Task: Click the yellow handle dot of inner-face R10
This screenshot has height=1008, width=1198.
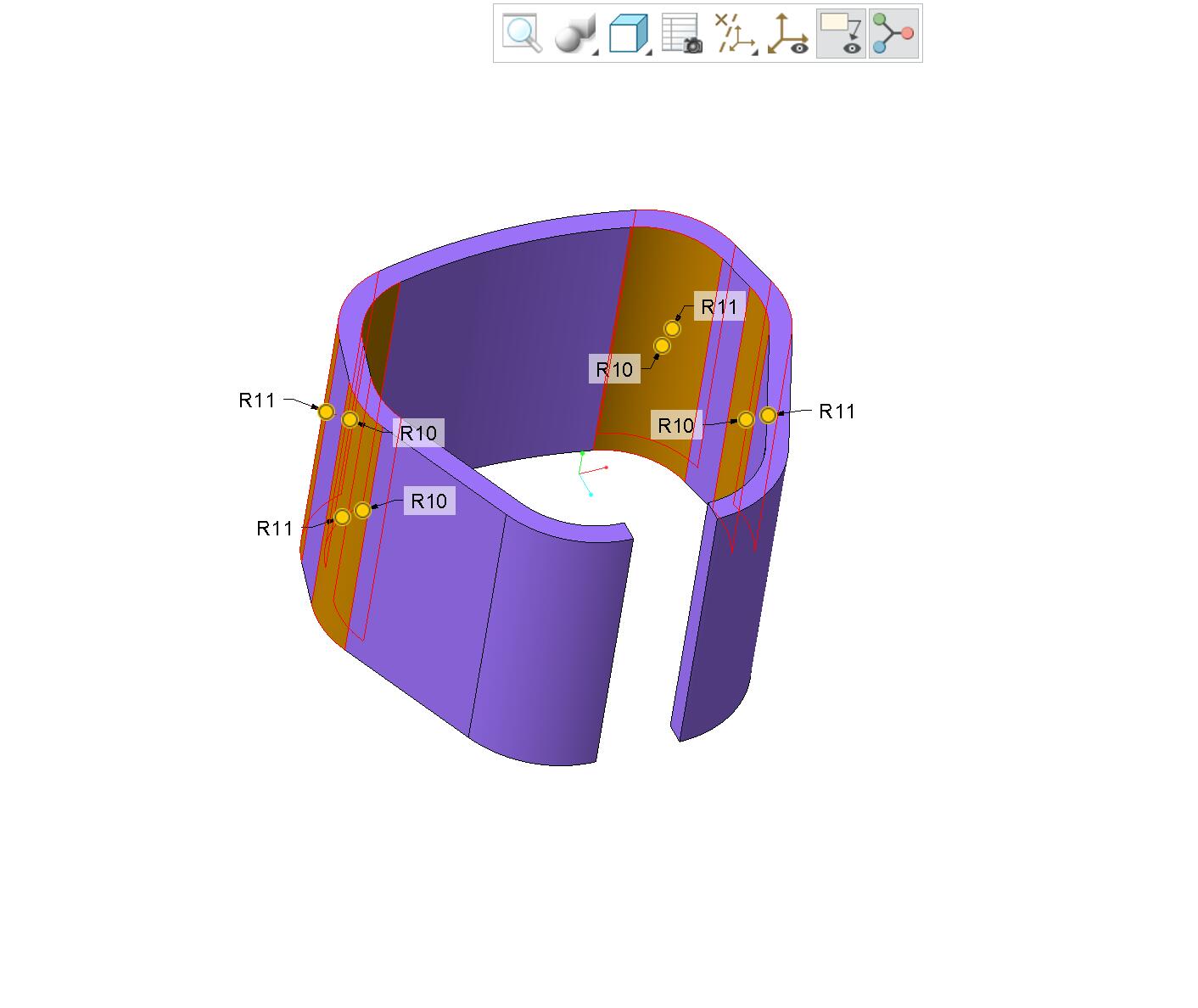Action: point(662,345)
